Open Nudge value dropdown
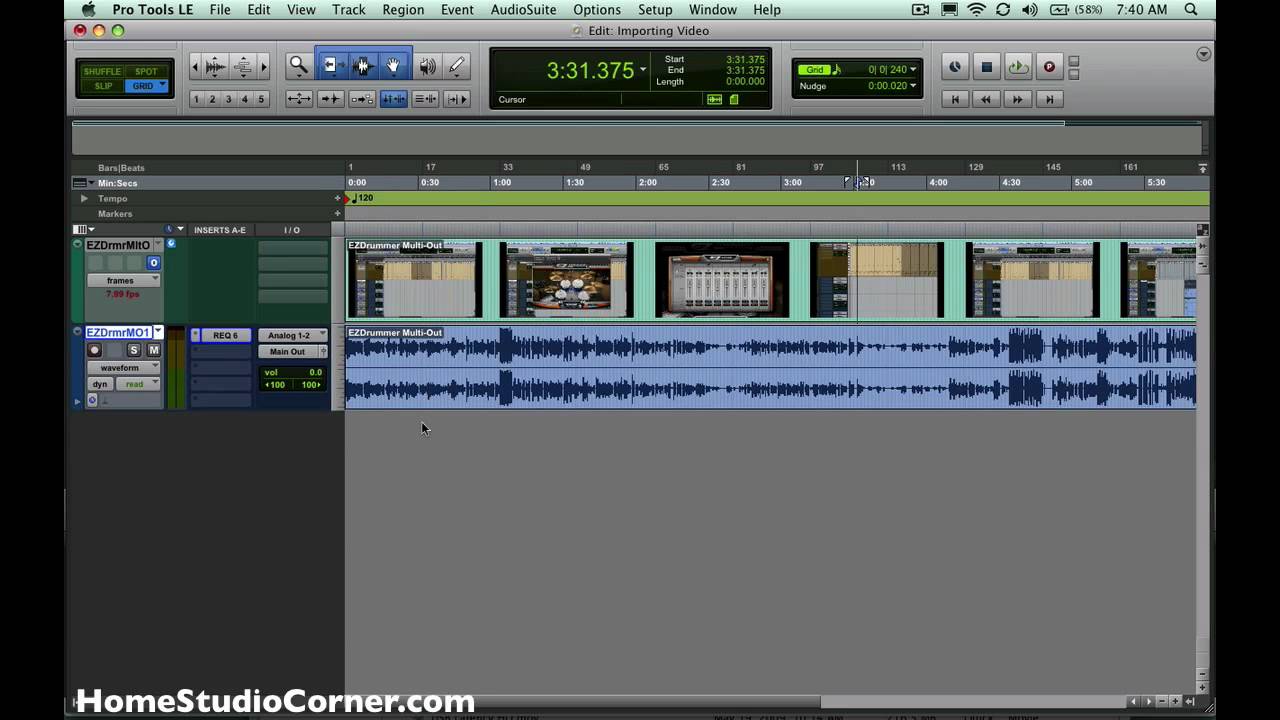Image resolution: width=1280 pixels, height=720 pixels. tap(913, 86)
